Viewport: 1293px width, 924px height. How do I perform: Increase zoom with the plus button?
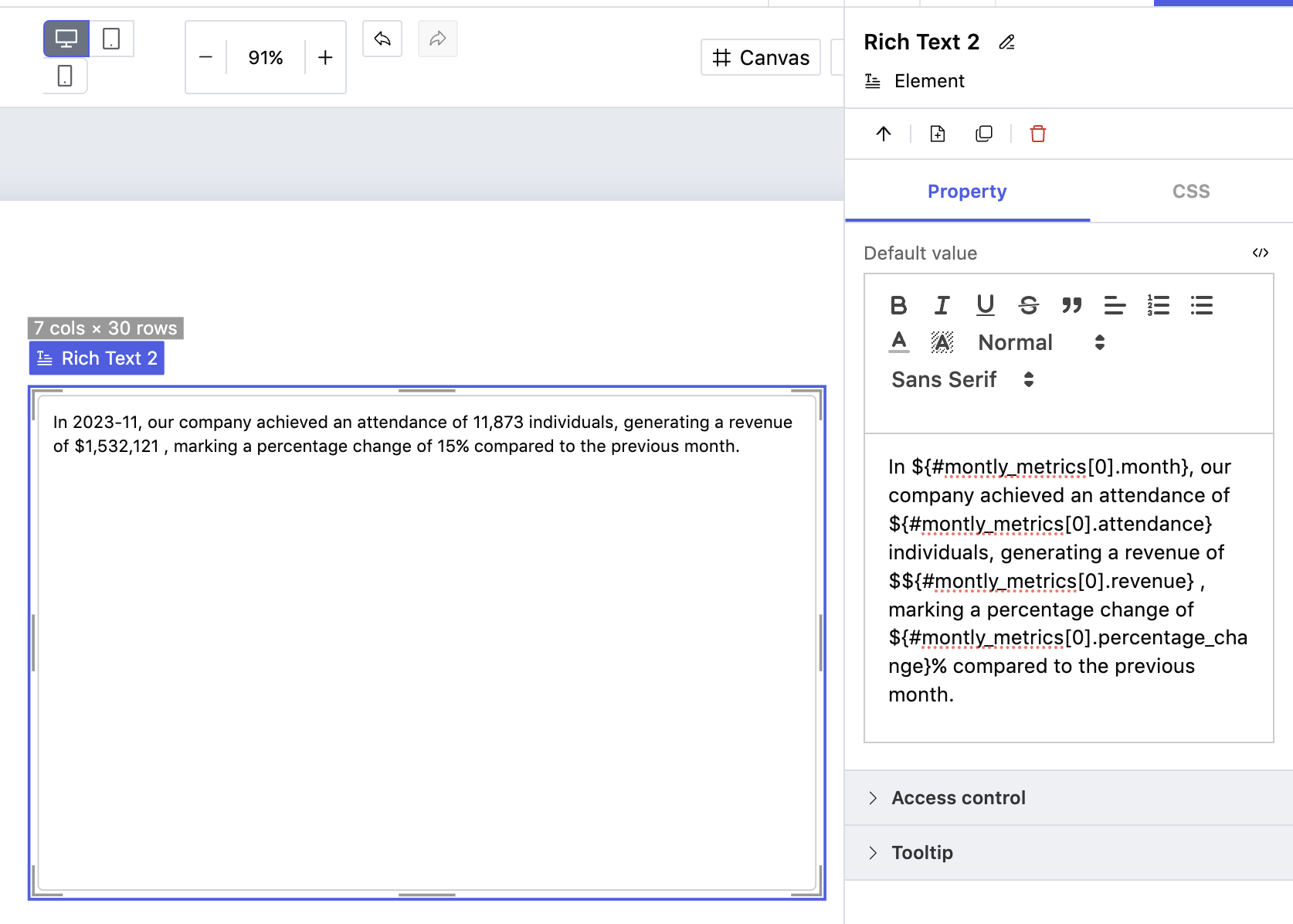[325, 58]
